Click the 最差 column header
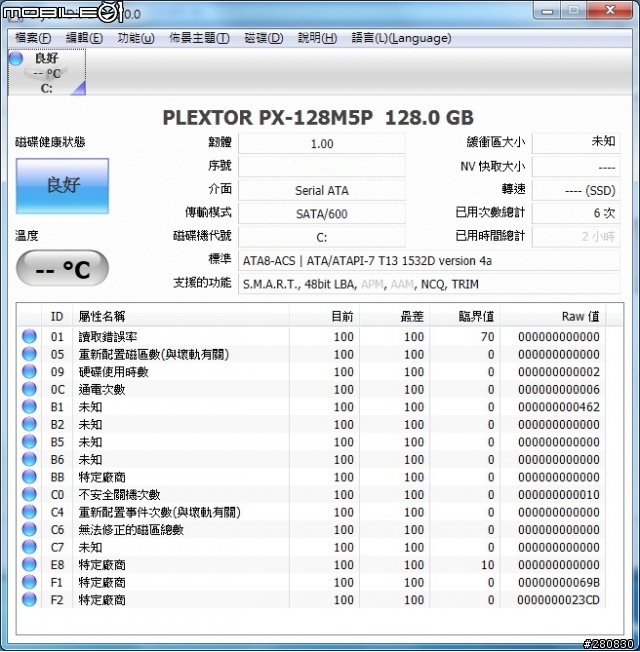 tap(395, 316)
